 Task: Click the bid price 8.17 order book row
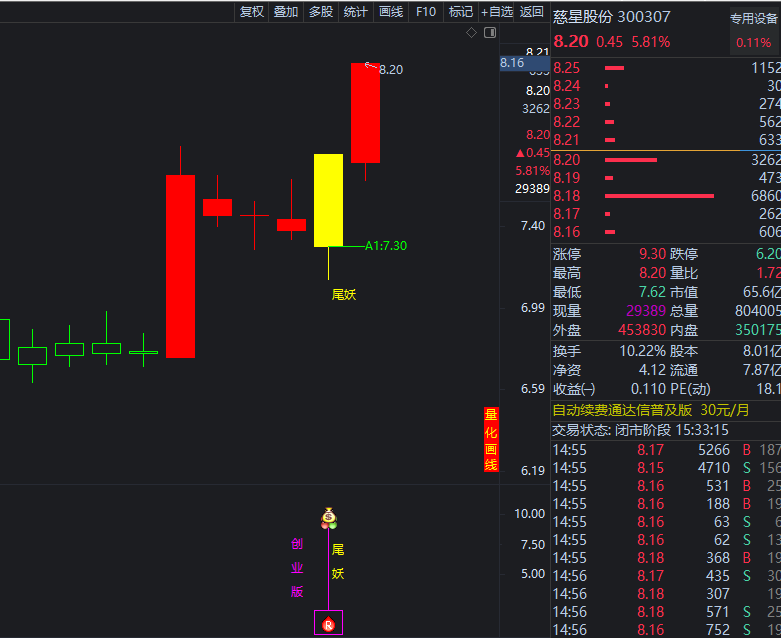(x=666, y=214)
